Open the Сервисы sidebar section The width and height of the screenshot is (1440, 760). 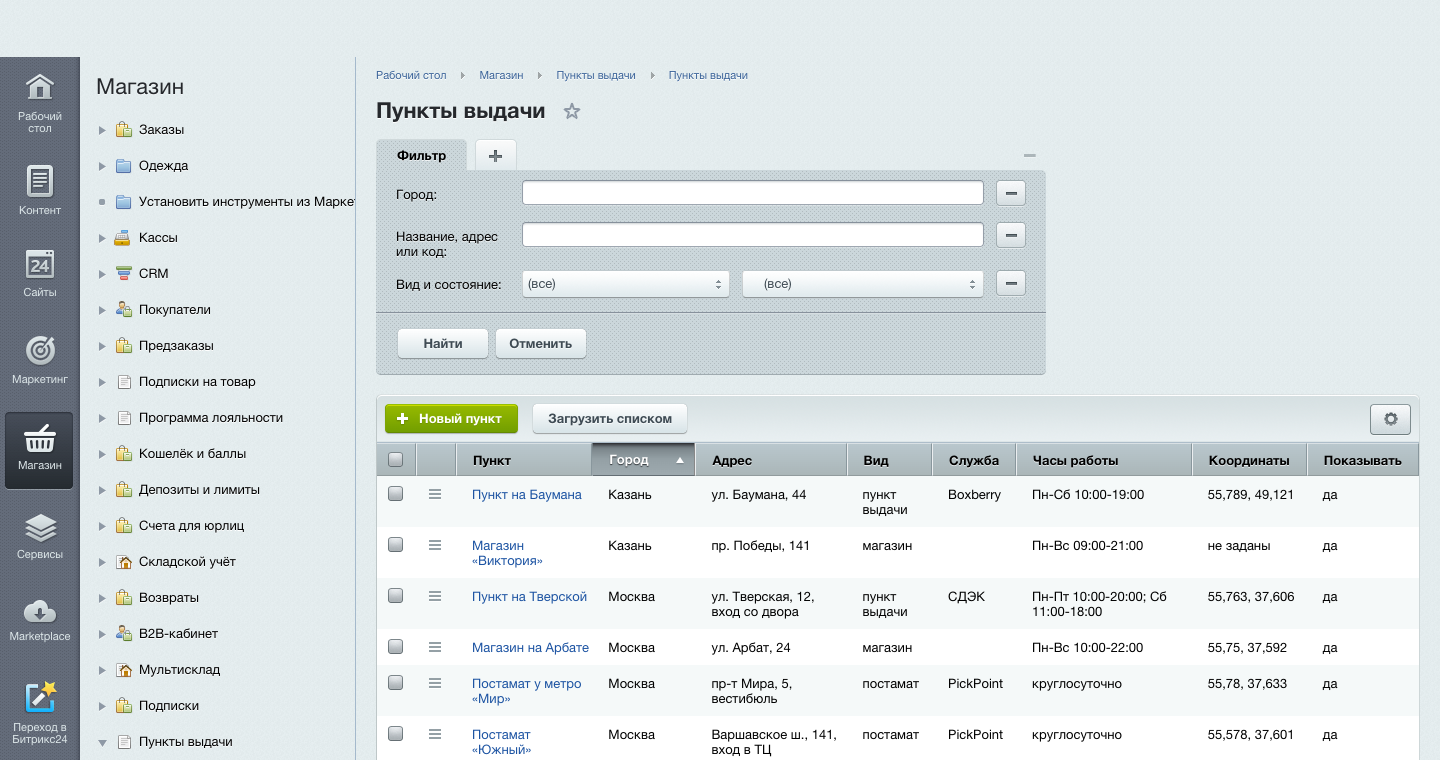pyautogui.click(x=40, y=536)
